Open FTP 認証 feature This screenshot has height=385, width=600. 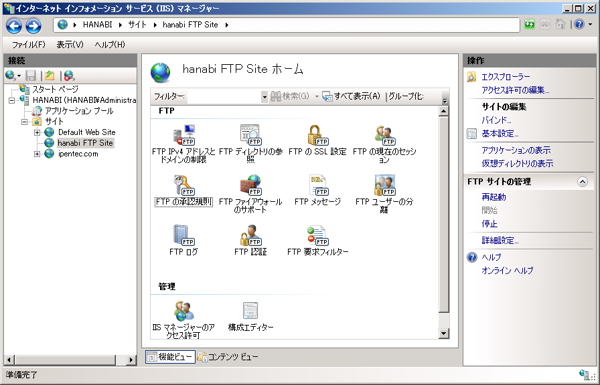250,240
